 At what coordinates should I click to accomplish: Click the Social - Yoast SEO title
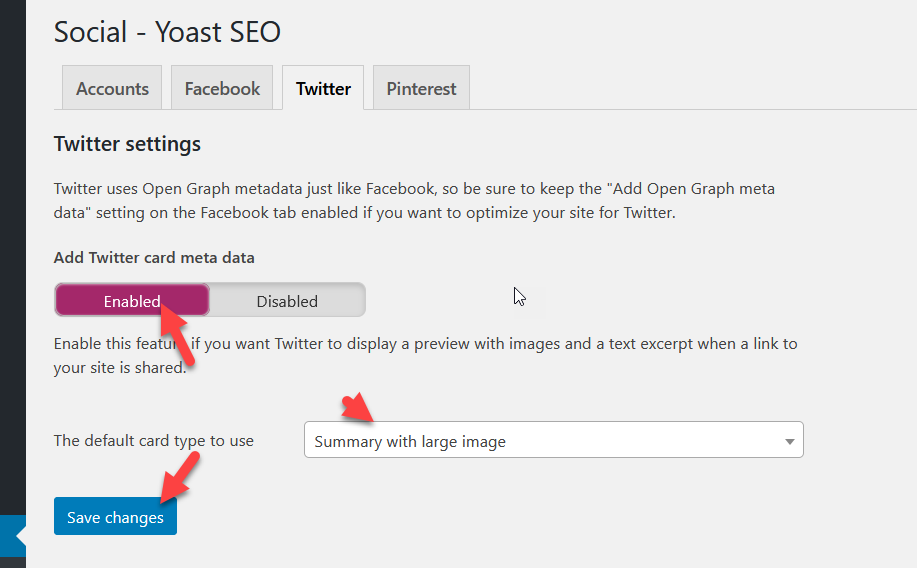click(x=167, y=32)
